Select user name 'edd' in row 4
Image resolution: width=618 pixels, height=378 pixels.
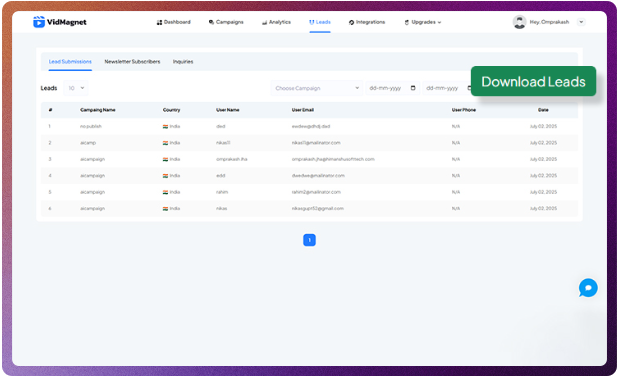[x=220, y=175]
